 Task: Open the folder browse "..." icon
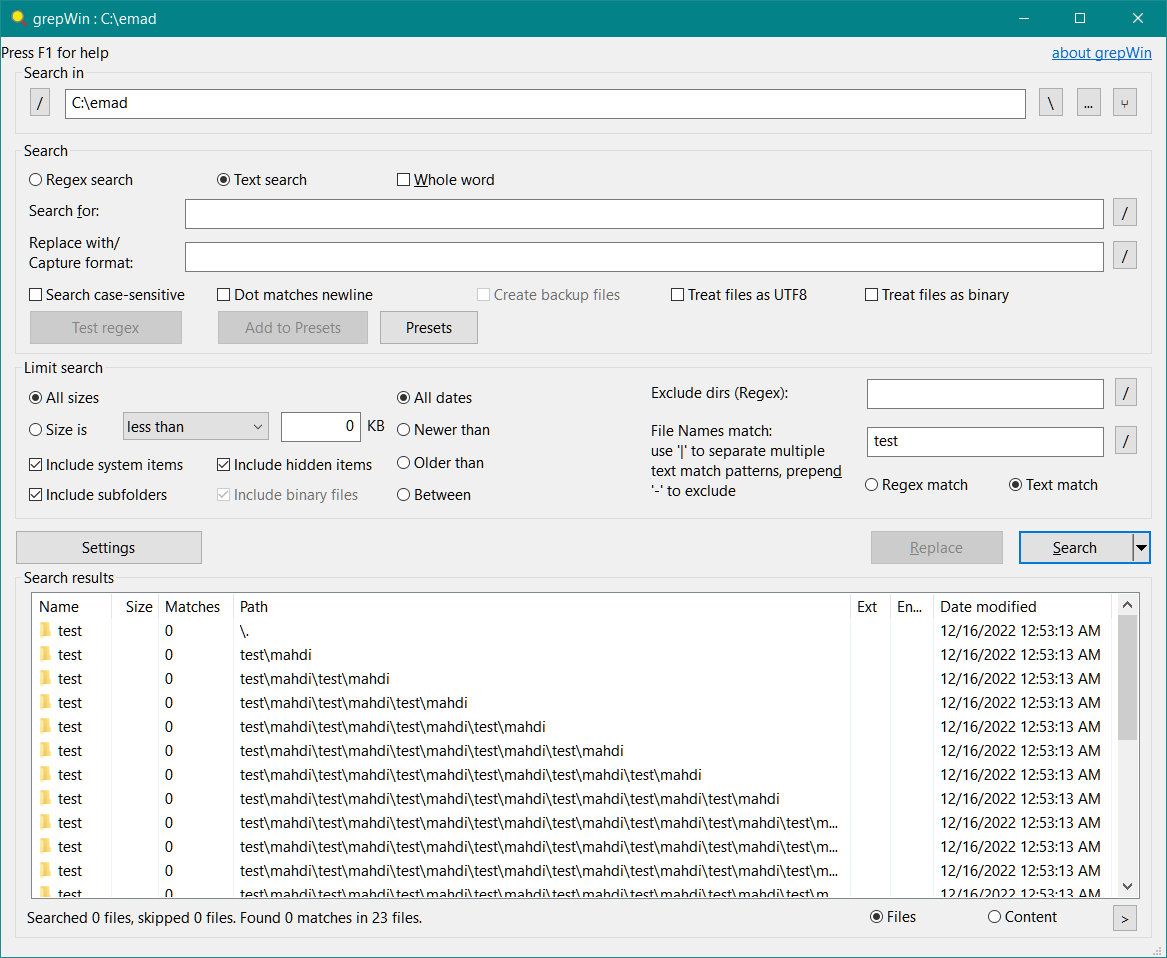click(x=1088, y=102)
